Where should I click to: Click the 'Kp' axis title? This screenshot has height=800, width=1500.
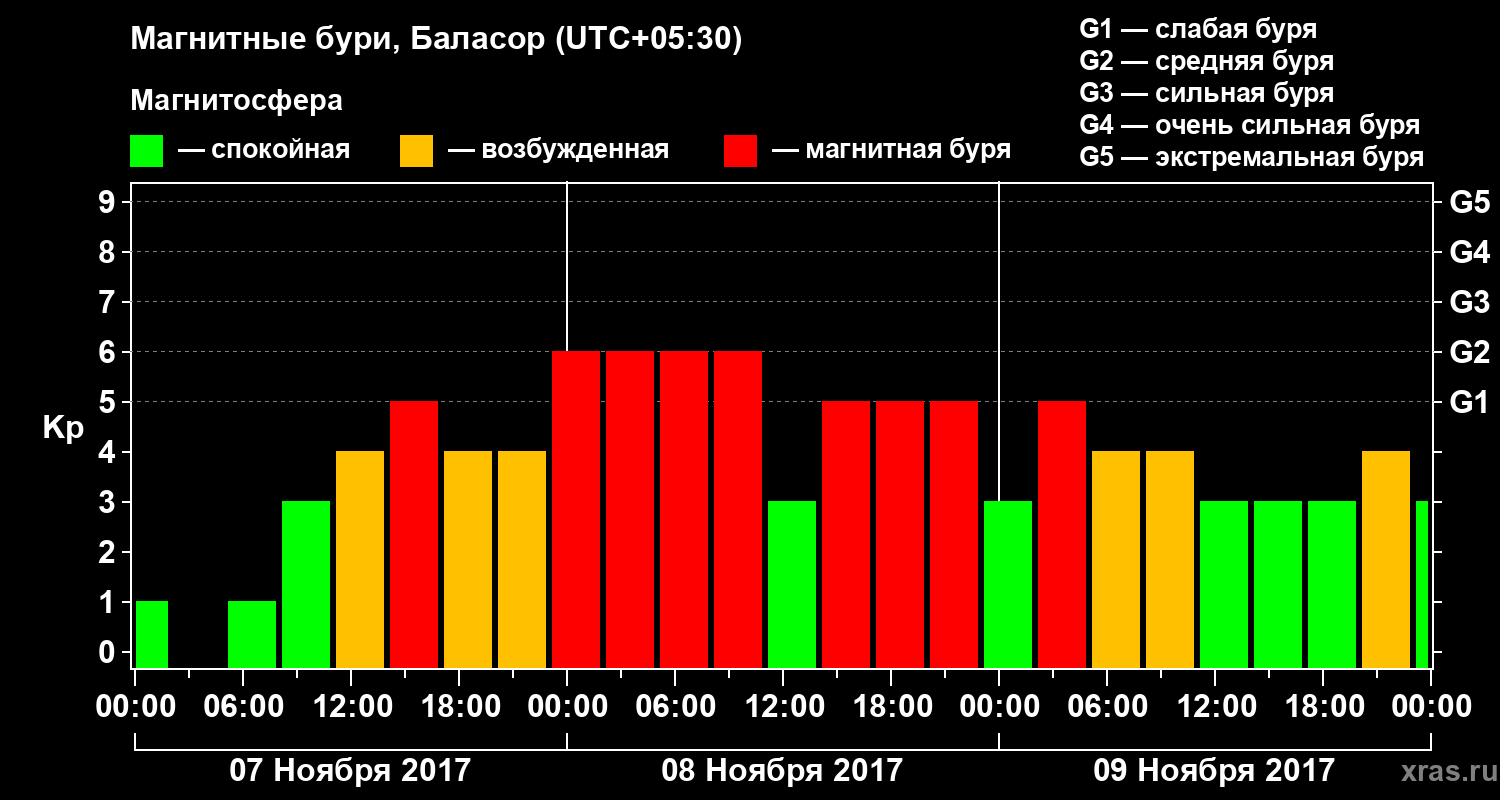[64, 427]
